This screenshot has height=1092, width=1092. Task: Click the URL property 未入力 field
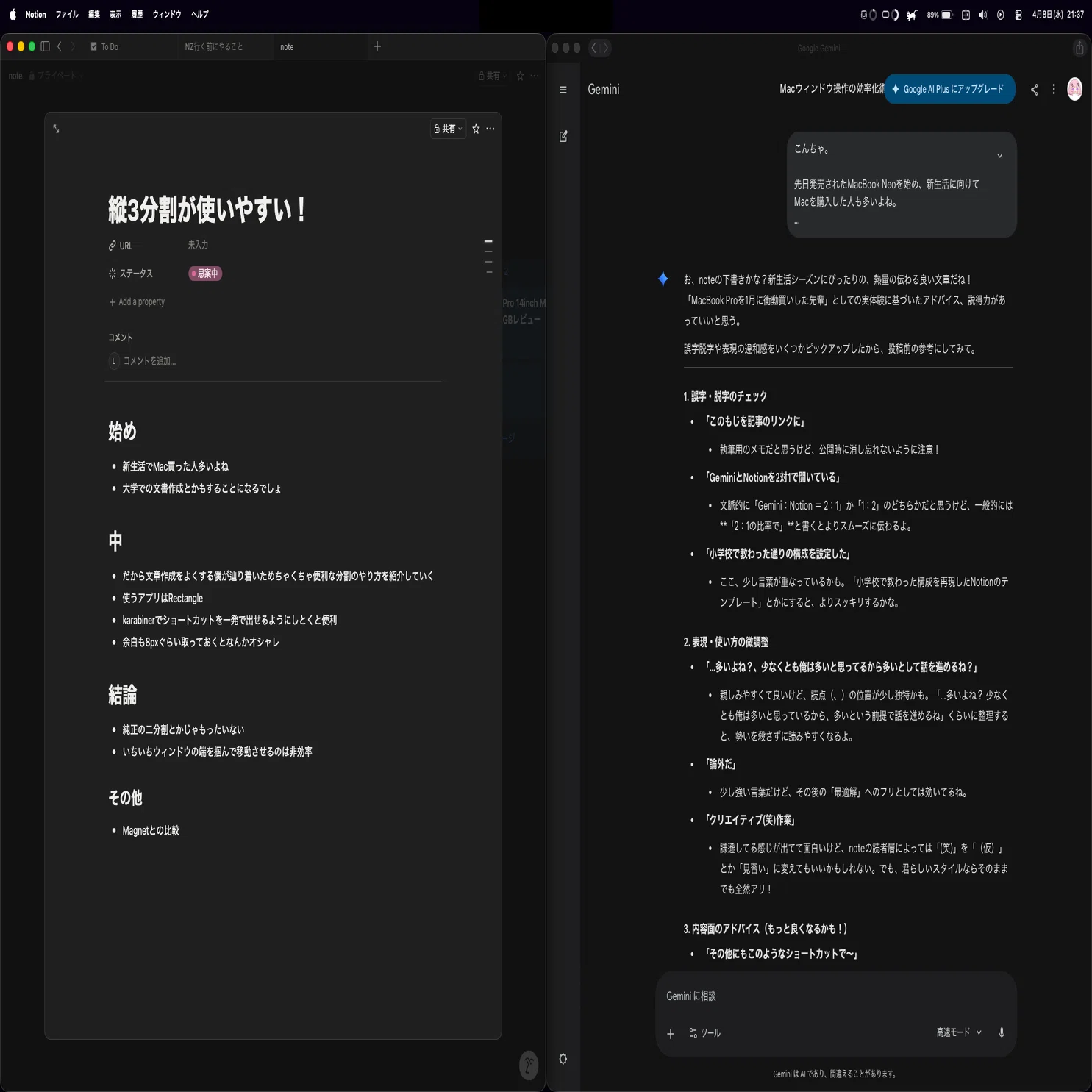click(198, 245)
